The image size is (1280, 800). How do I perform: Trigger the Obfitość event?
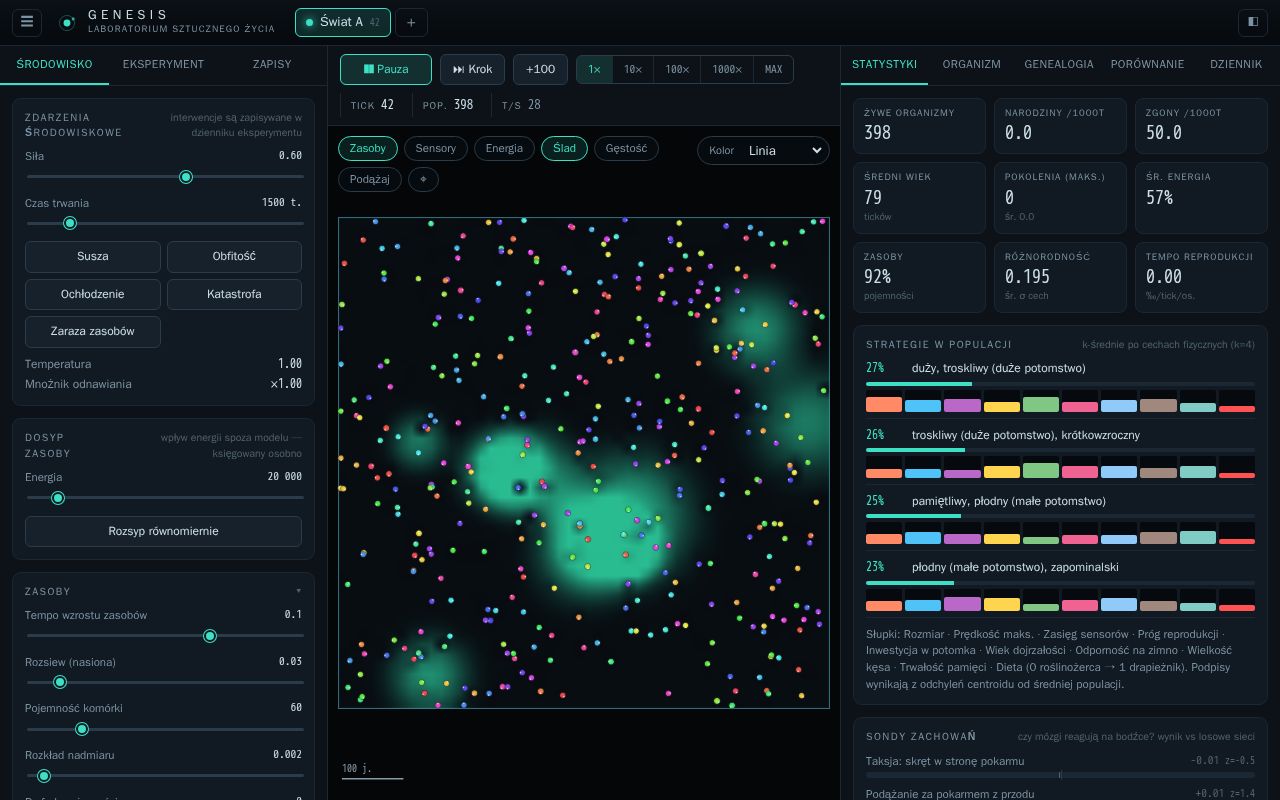(234, 256)
